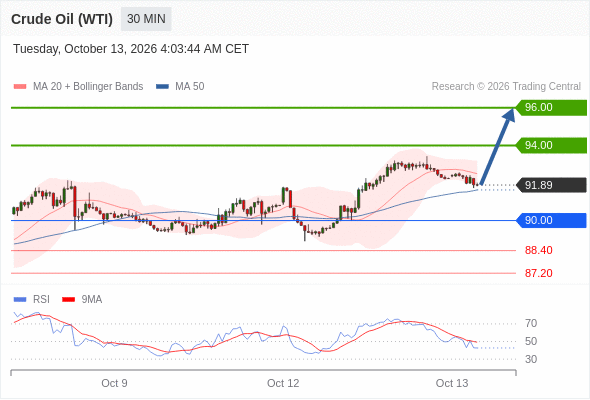Click the 91.89 current price tag
The width and height of the screenshot is (590, 400).
[x=551, y=185]
